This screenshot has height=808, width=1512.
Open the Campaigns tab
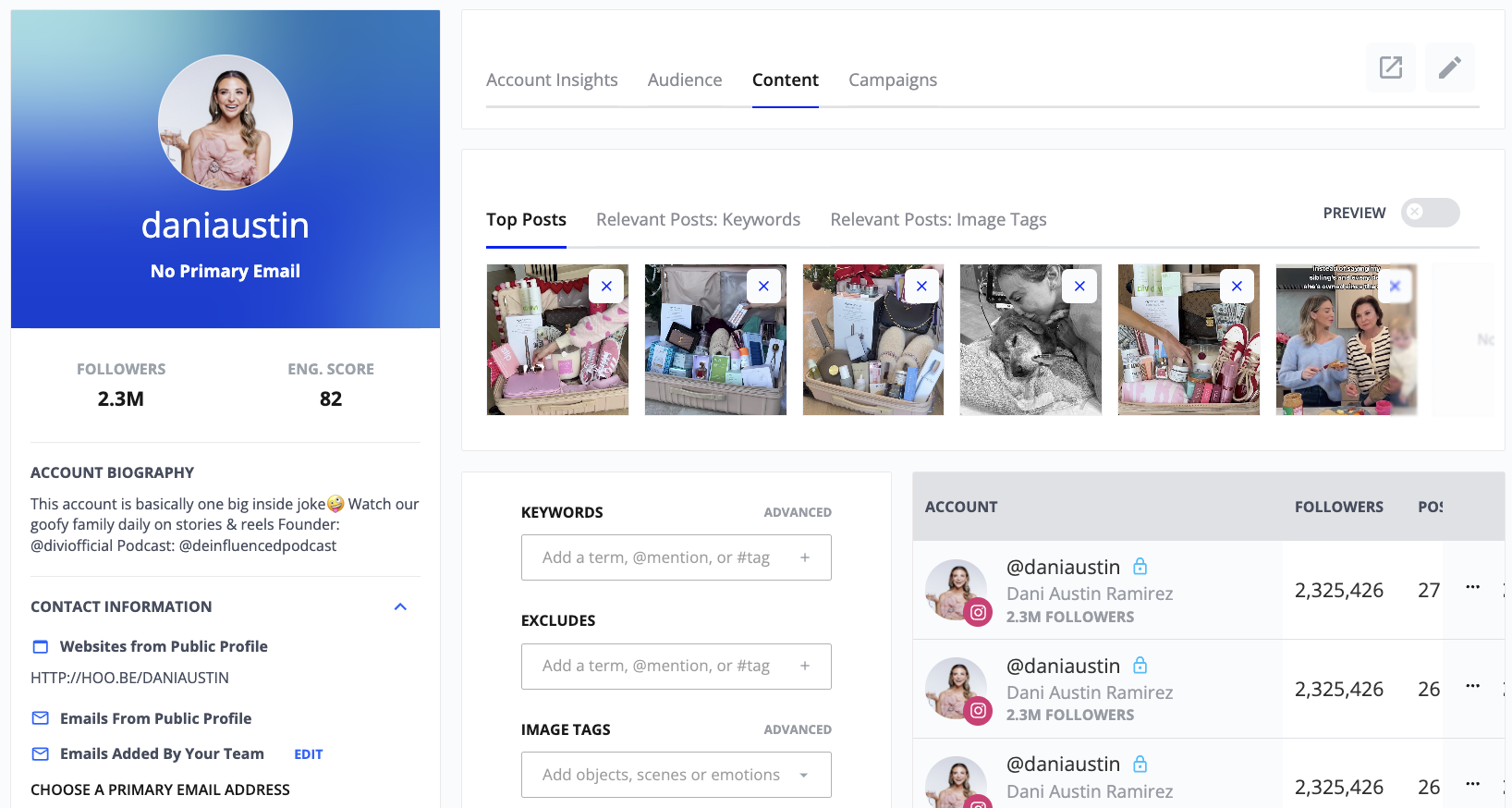coord(893,80)
